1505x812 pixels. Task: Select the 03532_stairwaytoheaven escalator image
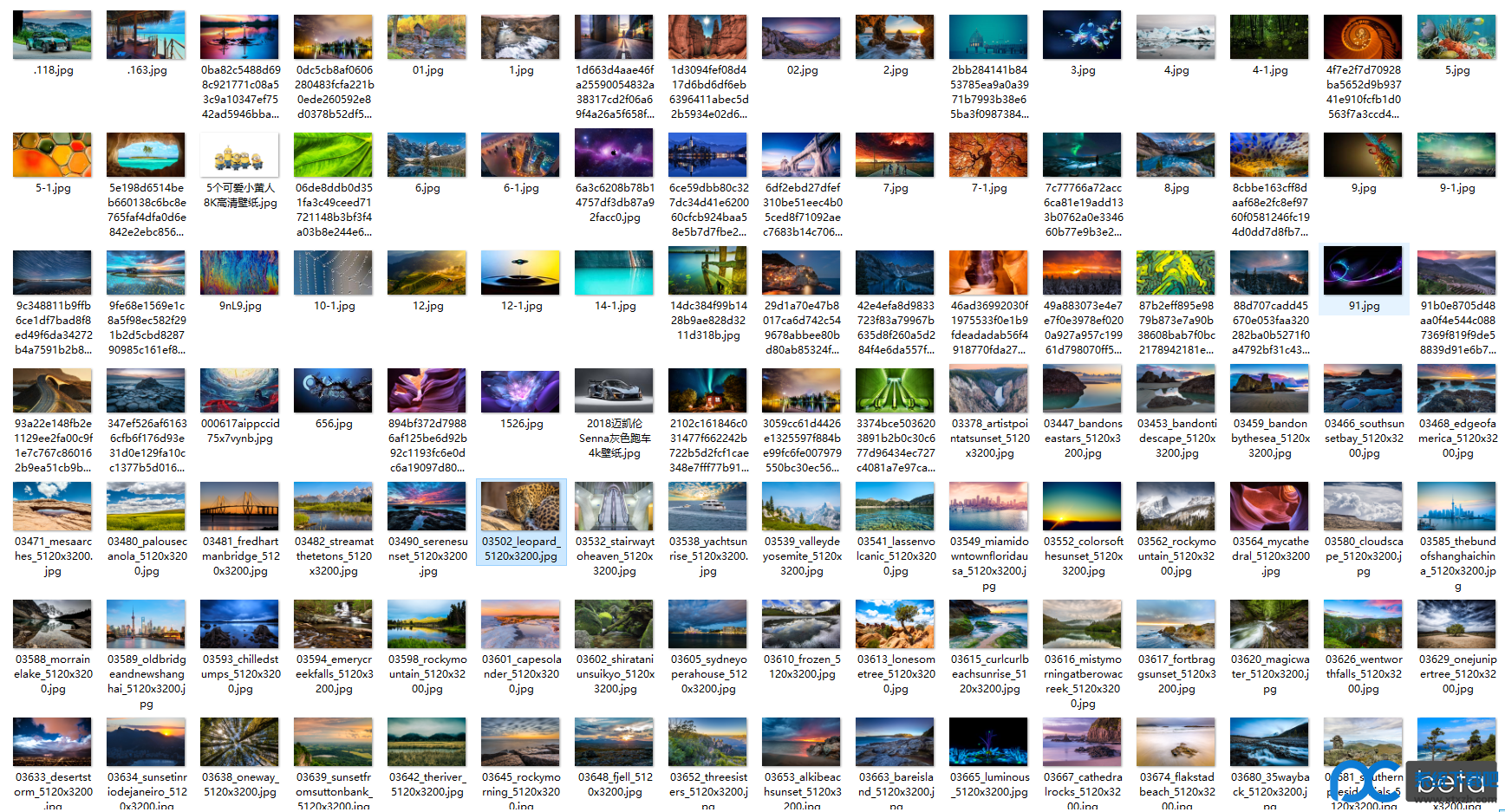click(x=614, y=508)
